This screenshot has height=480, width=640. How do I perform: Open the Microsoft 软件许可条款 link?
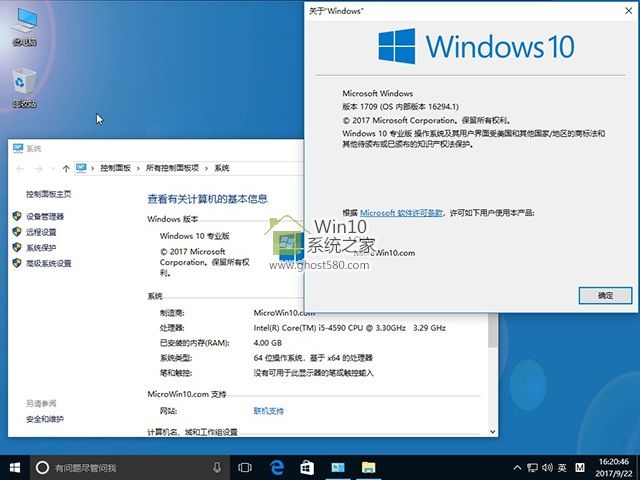click(401, 213)
